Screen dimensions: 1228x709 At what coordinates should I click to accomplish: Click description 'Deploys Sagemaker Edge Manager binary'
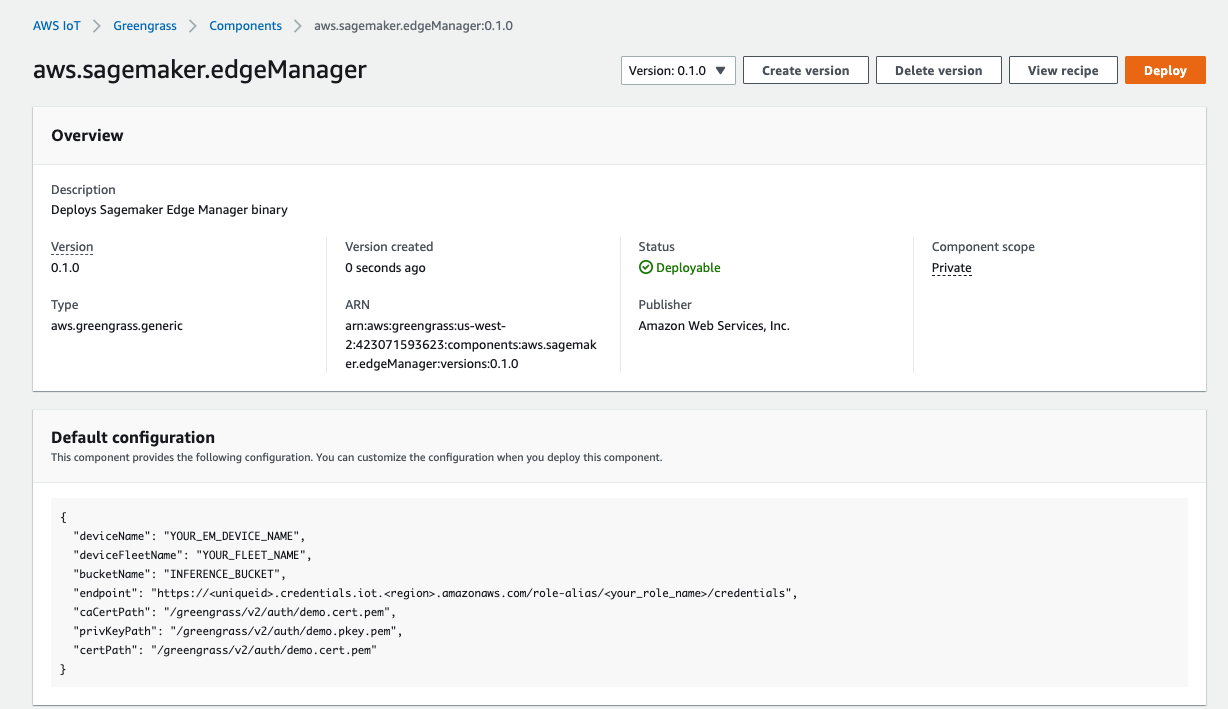[169, 210]
